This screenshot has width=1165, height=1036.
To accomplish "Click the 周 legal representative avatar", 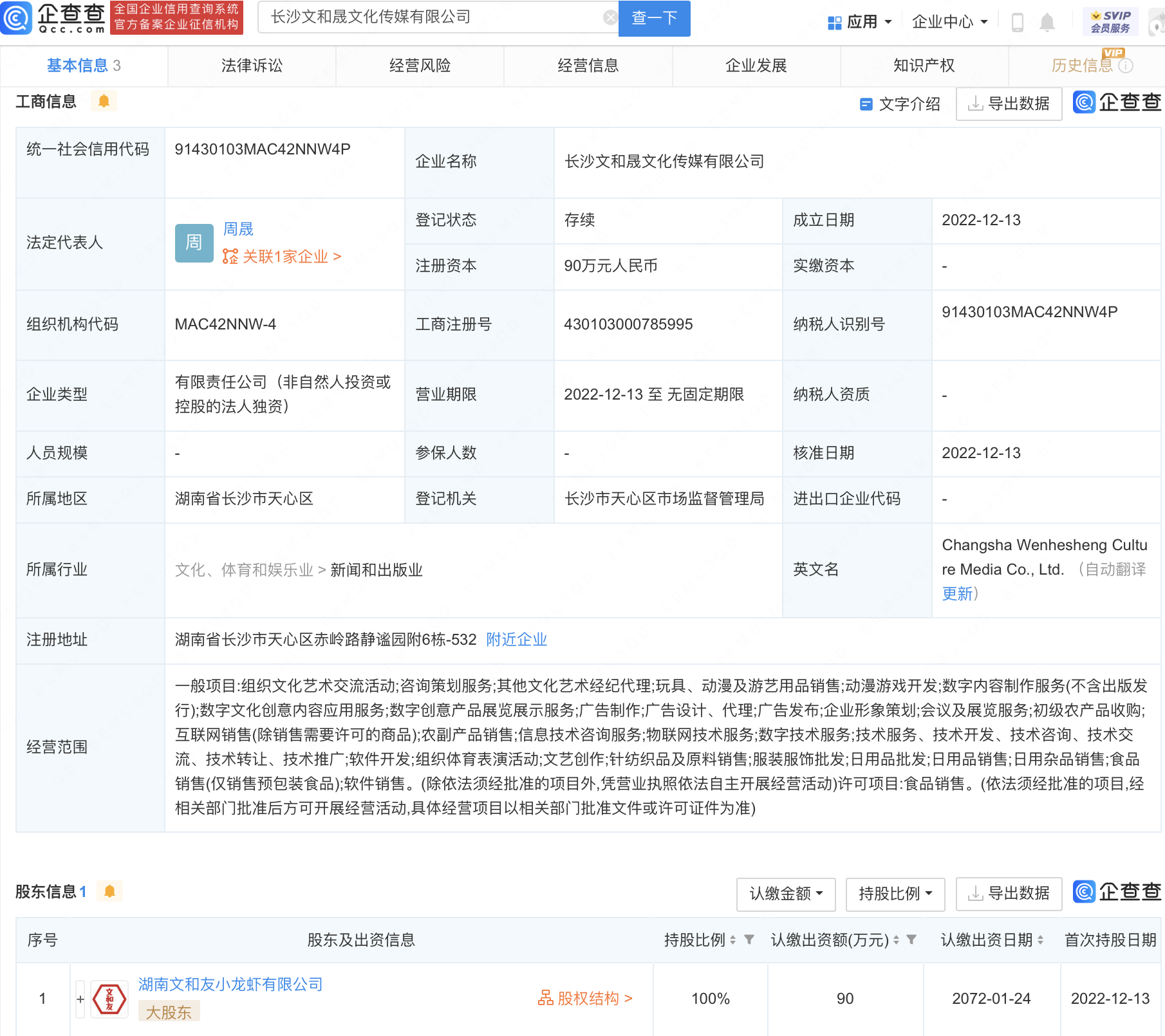I will coord(194,243).
